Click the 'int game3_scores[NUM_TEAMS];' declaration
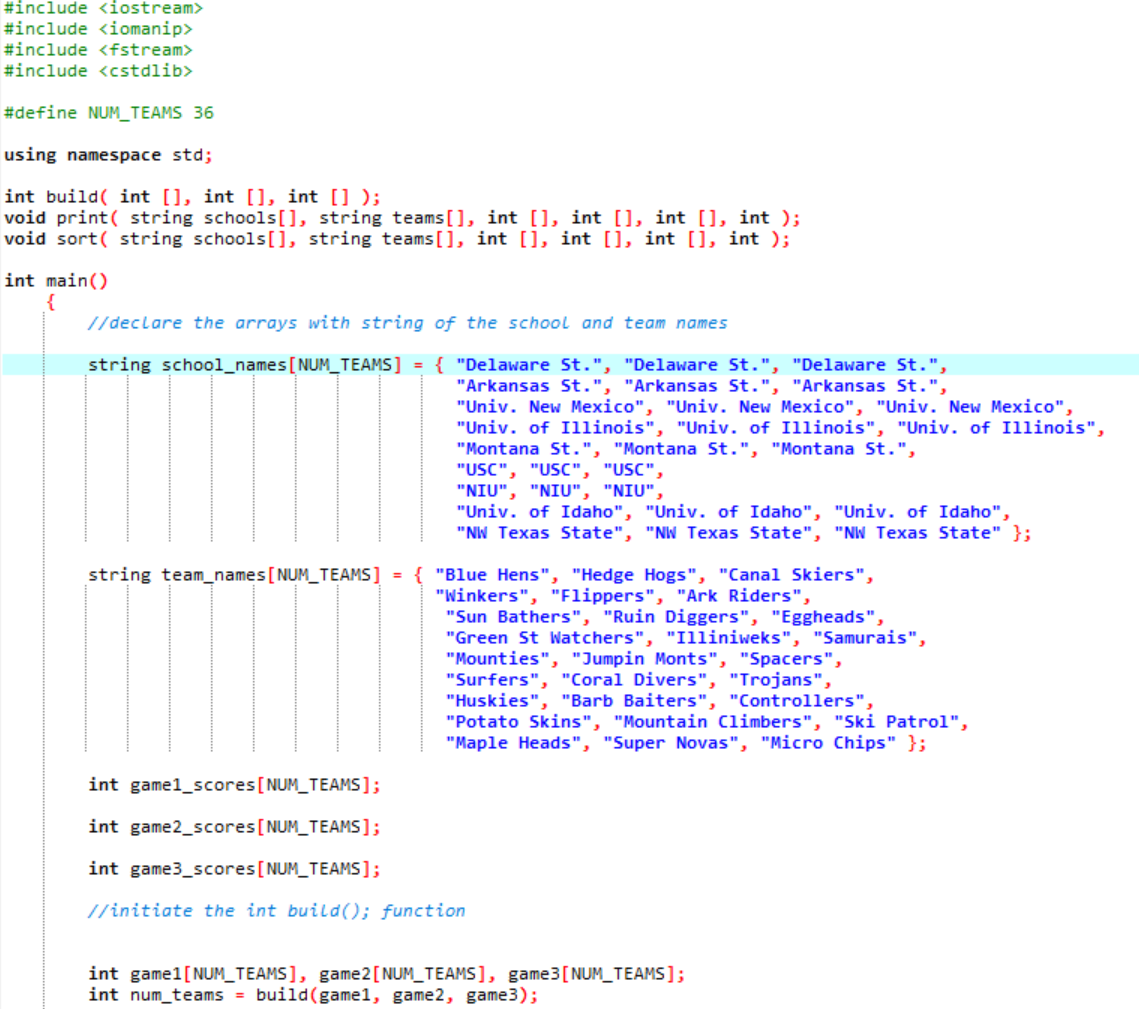Screen dimensions: 1139x1009 pyautogui.click(x=235, y=870)
